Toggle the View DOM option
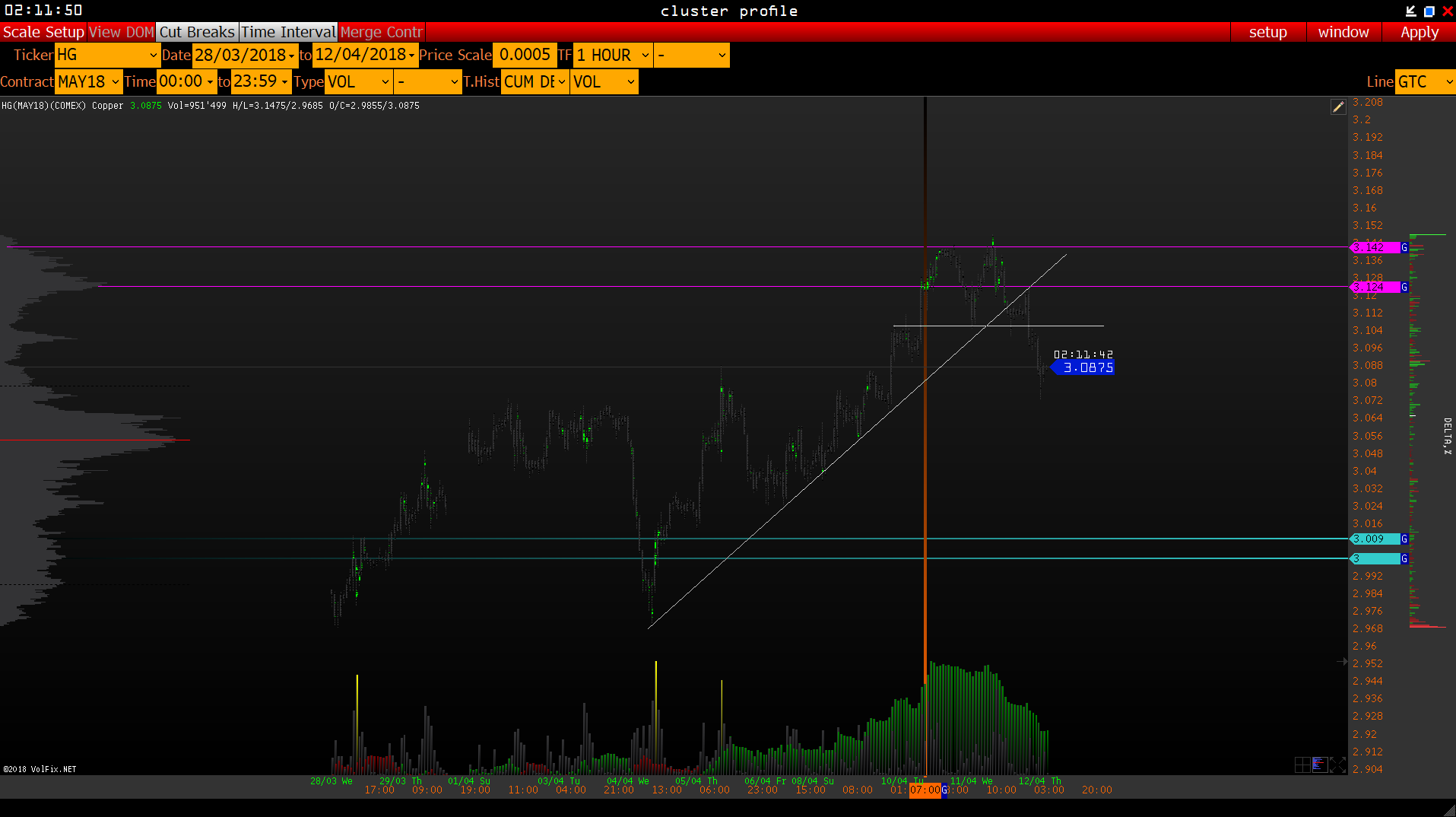 click(122, 32)
